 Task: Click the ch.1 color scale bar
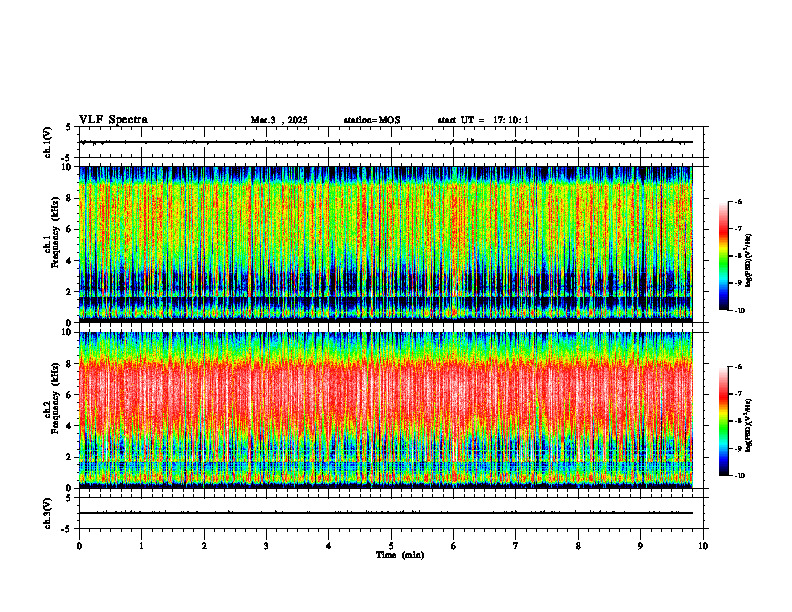723,256
